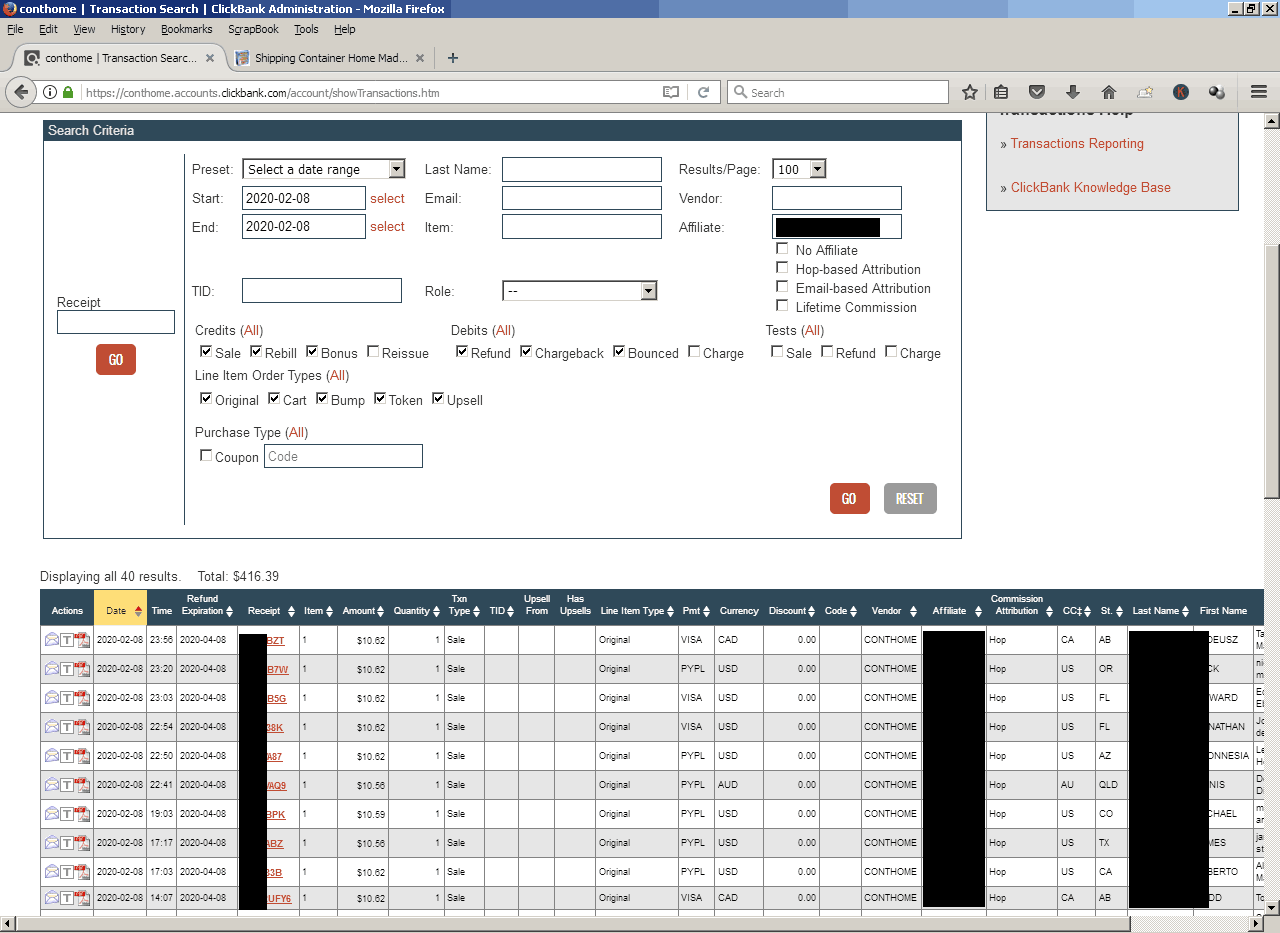Open the Role dropdown

[x=579, y=291]
